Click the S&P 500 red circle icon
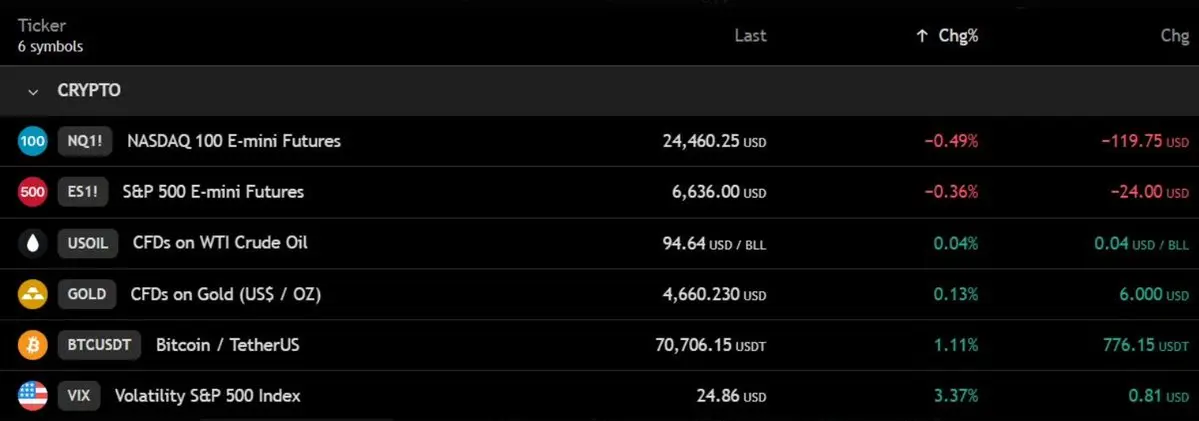This screenshot has width=1199, height=421. click(33, 193)
